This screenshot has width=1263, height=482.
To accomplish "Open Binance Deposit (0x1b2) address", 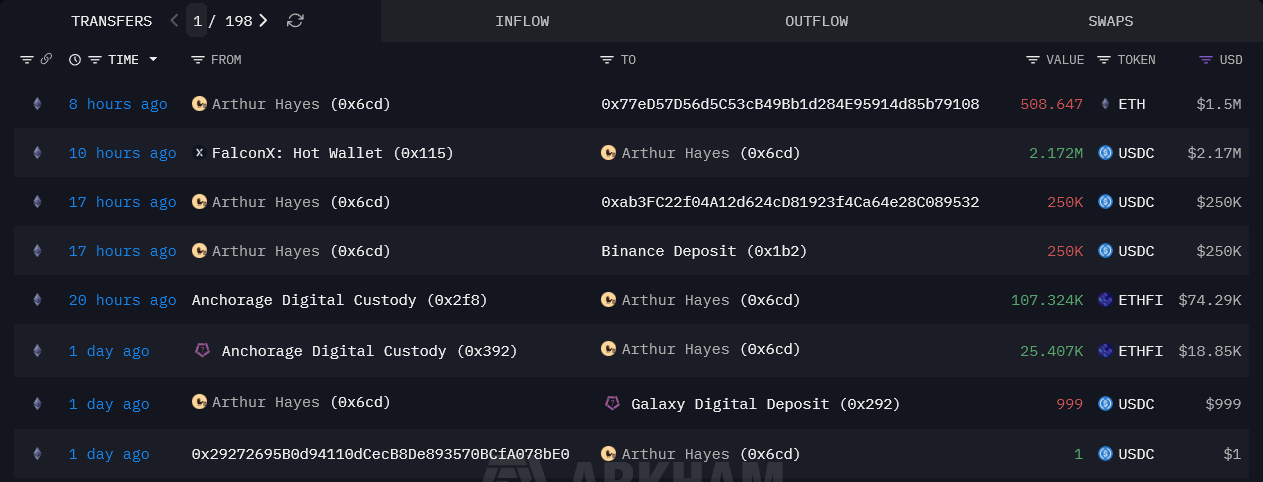I will pyautogui.click(x=704, y=251).
